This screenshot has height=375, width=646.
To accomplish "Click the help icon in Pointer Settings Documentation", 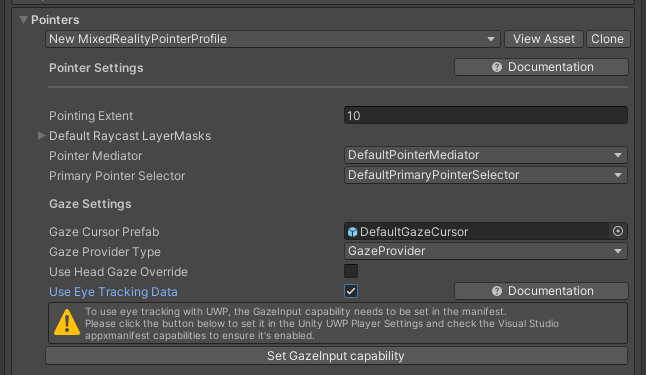I will [497, 67].
